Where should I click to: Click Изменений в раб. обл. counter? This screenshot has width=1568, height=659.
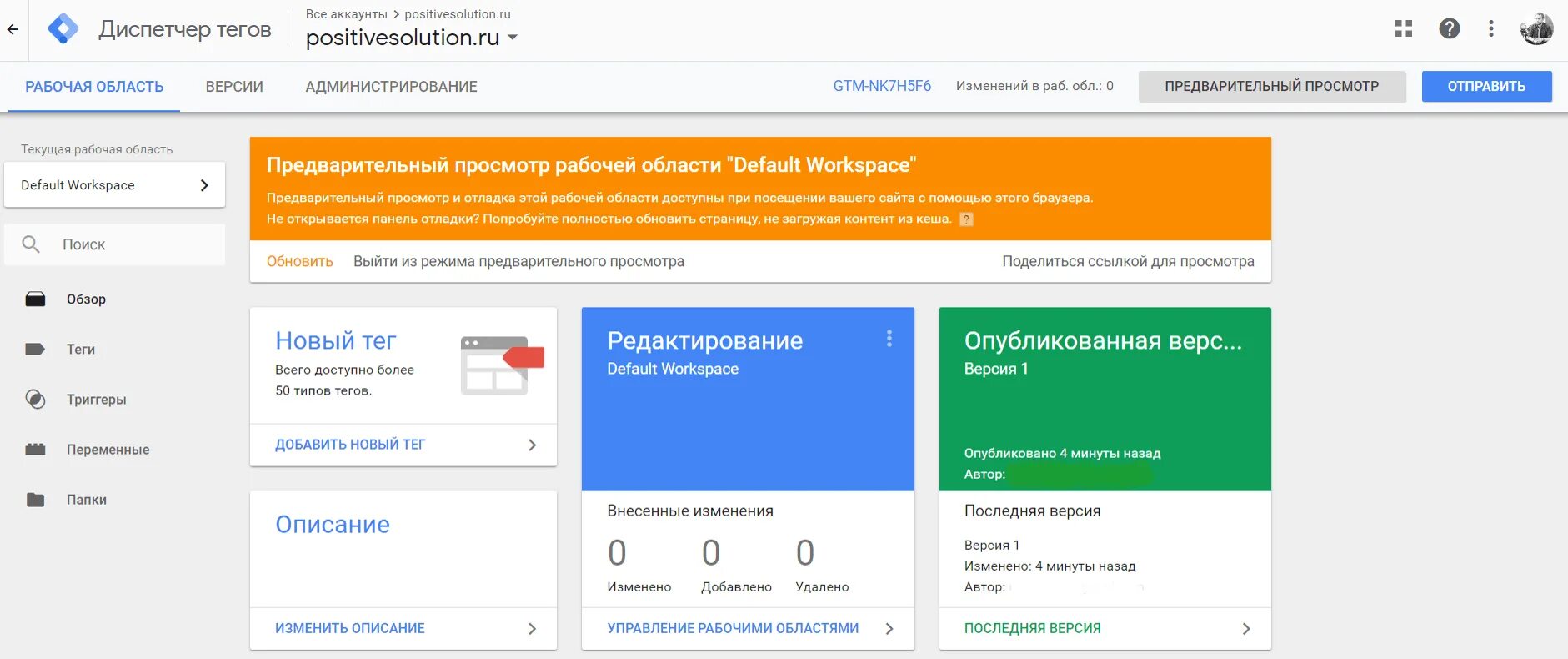(1034, 86)
